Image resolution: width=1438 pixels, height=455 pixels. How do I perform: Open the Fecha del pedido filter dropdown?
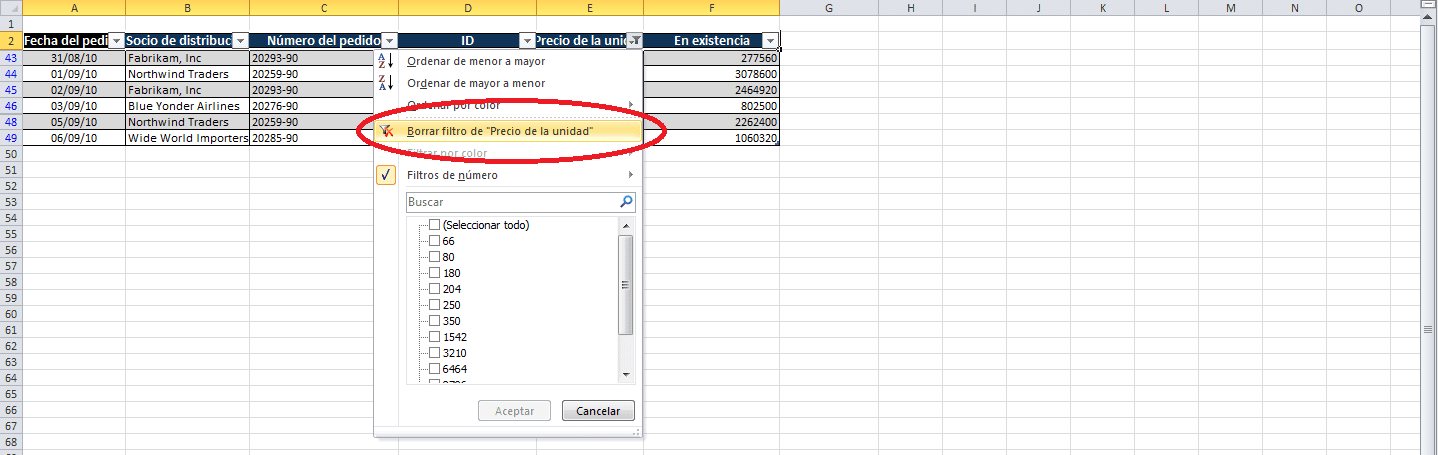116,41
